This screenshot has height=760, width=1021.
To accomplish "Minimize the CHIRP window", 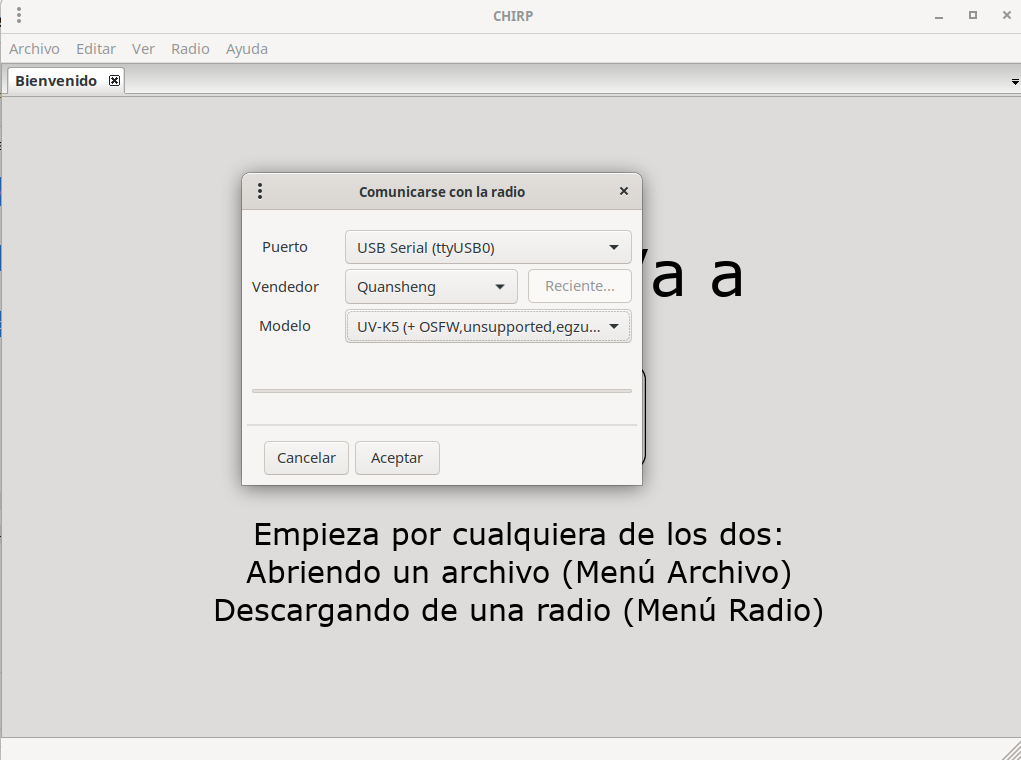I will pos(939,16).
